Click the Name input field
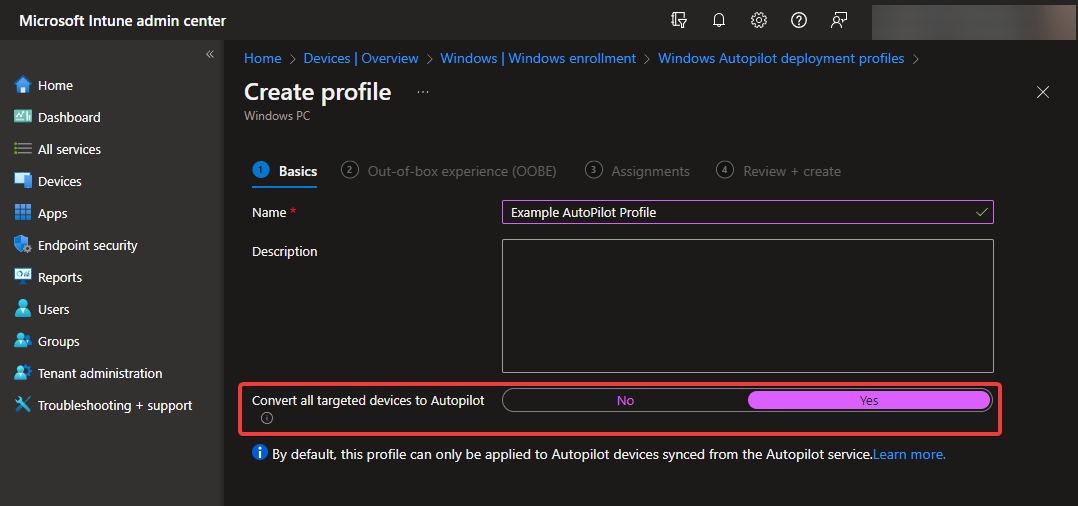 tap(748, 212)
